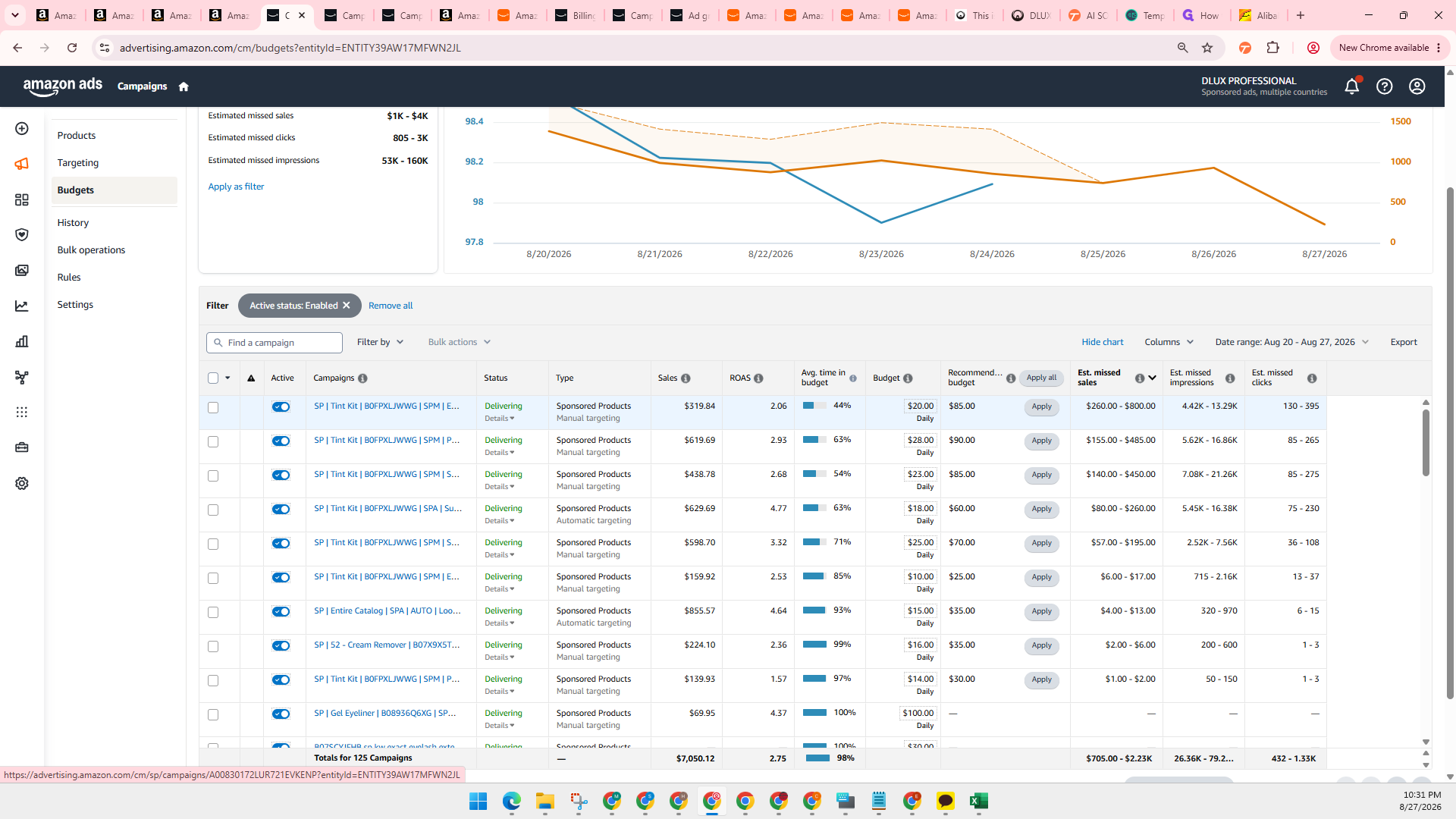Open Microsoft Edge from the taskbar

click(512, 802)
